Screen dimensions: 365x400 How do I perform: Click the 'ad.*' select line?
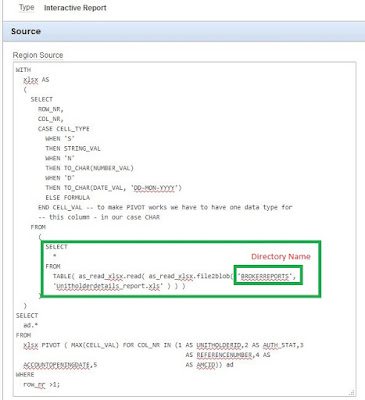31,325
